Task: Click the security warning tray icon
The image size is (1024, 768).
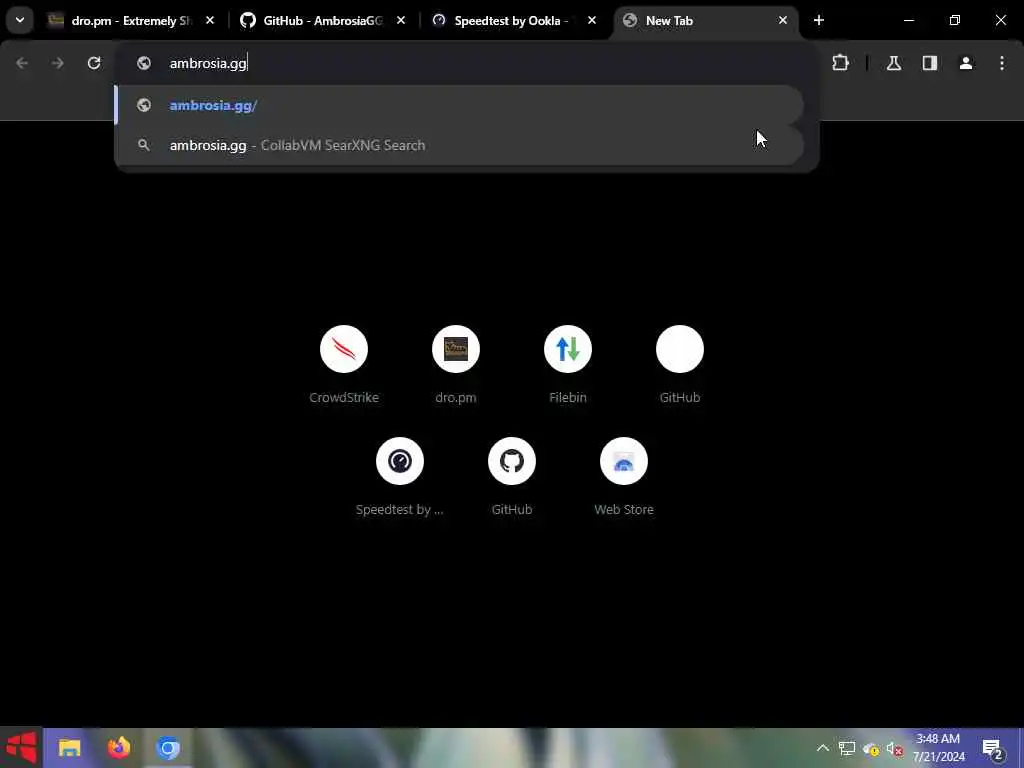Action: coord(871,748)
